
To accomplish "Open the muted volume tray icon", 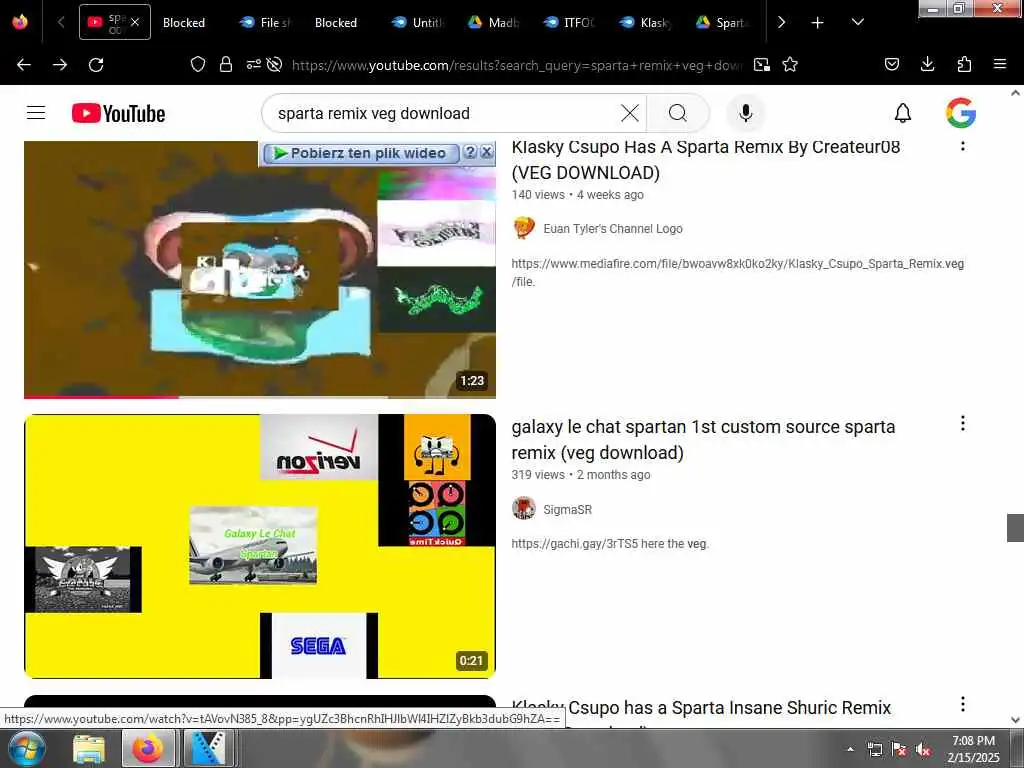I will pos(923,750).
